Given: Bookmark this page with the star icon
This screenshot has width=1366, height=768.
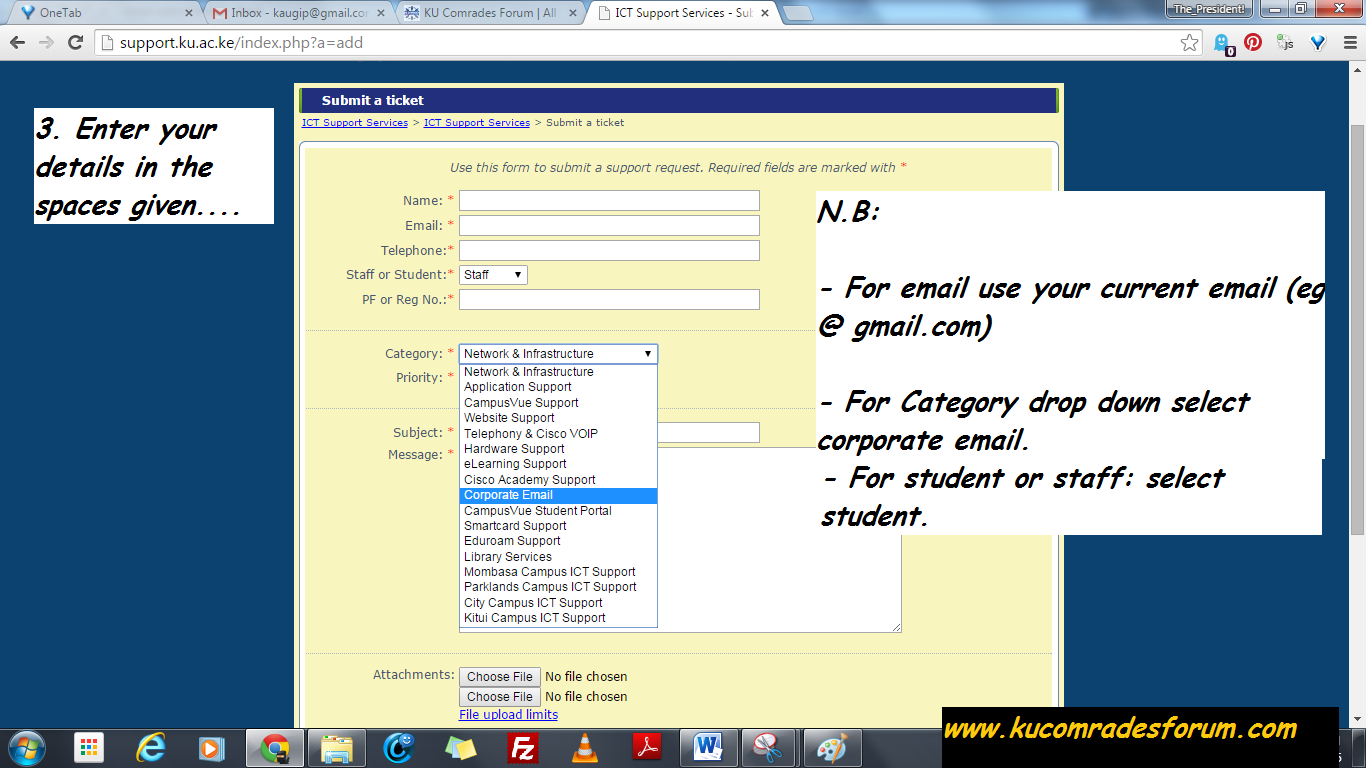Looking at the screenshot, I should [x=1189, y=43].
